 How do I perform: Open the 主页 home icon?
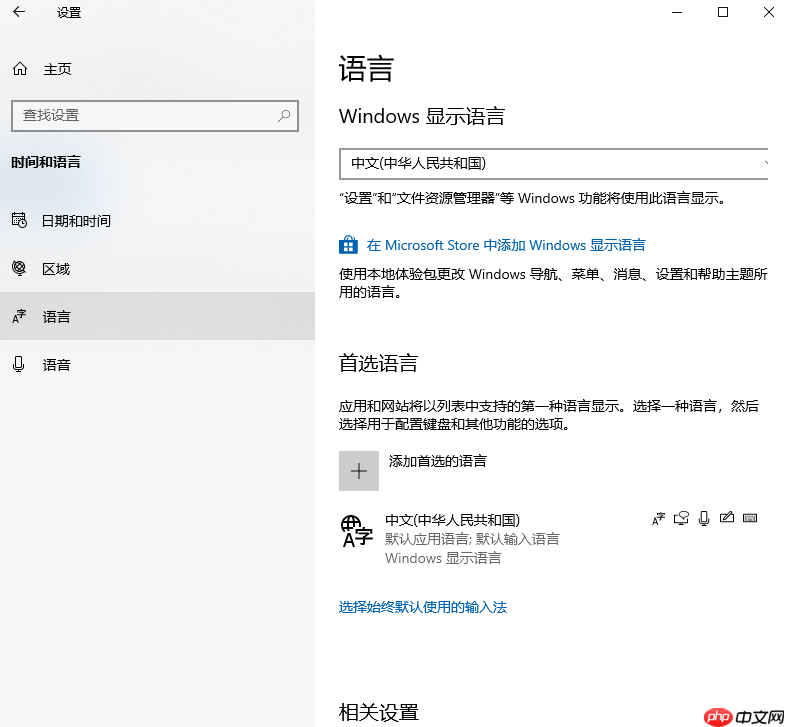tap(20, 69)
